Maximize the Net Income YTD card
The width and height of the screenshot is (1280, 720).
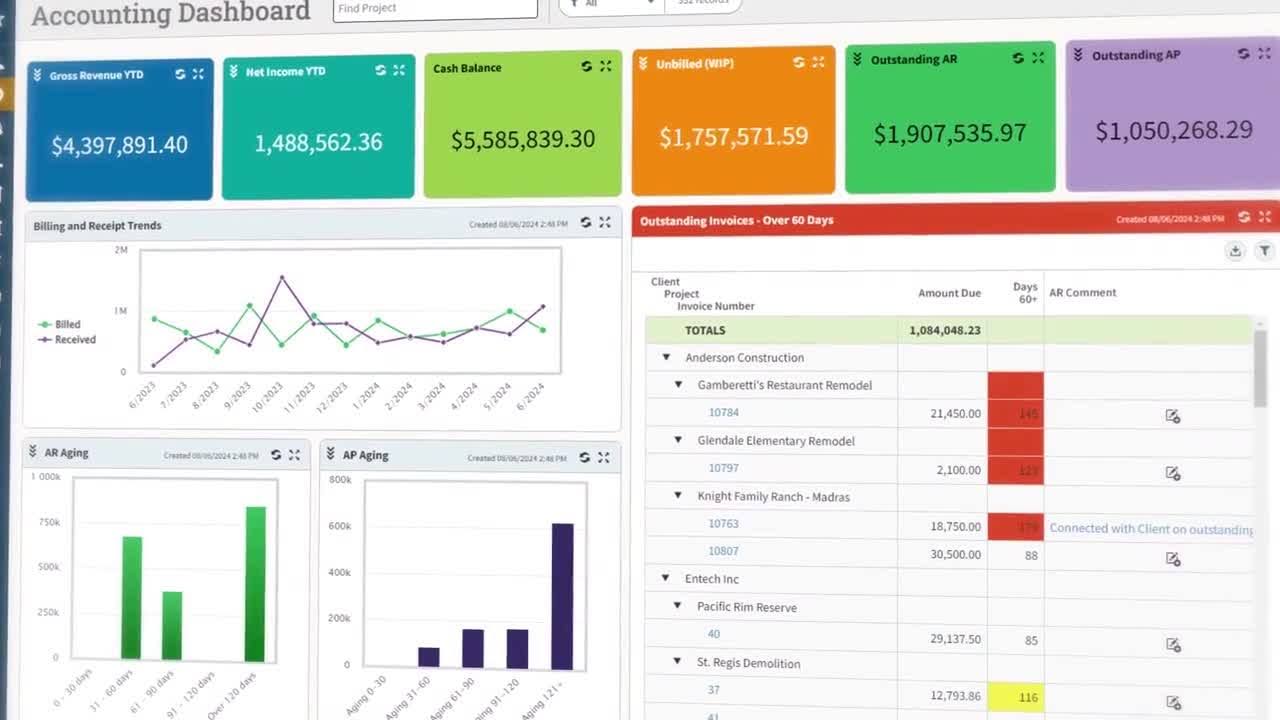tap(399, 70)
